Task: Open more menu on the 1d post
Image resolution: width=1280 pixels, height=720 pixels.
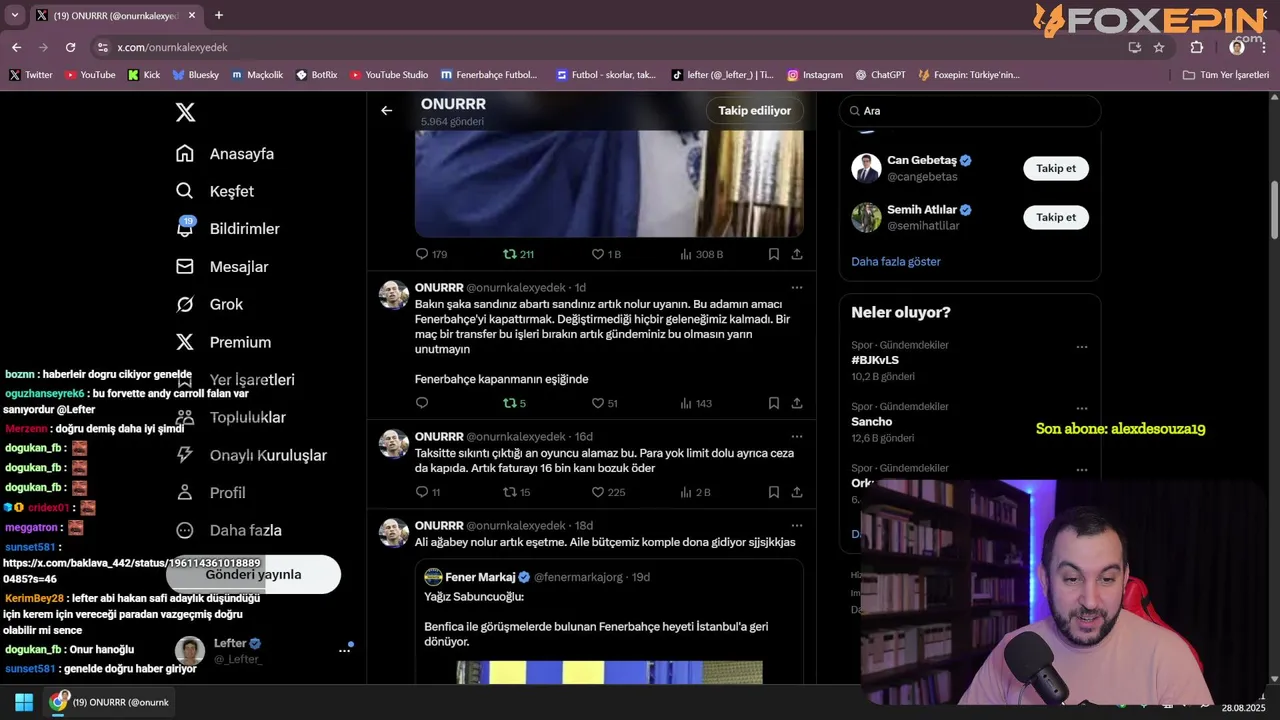Action: 797,288
